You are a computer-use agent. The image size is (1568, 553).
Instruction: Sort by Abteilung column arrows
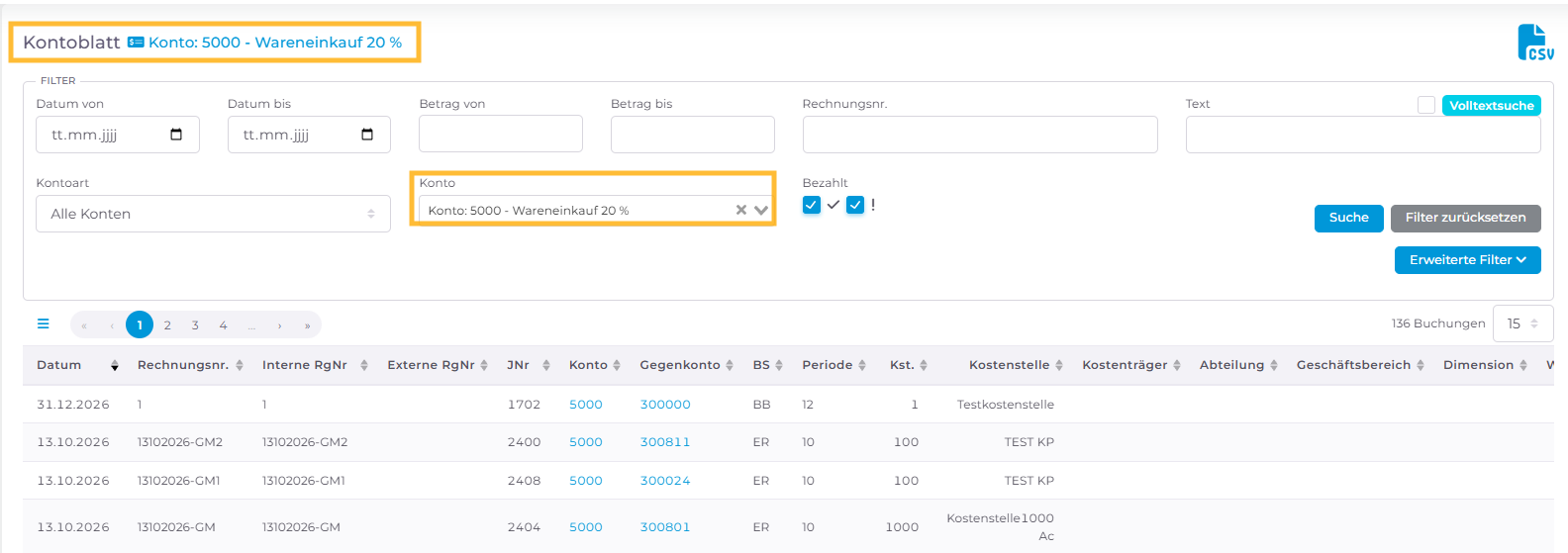tap(1274, 365)
